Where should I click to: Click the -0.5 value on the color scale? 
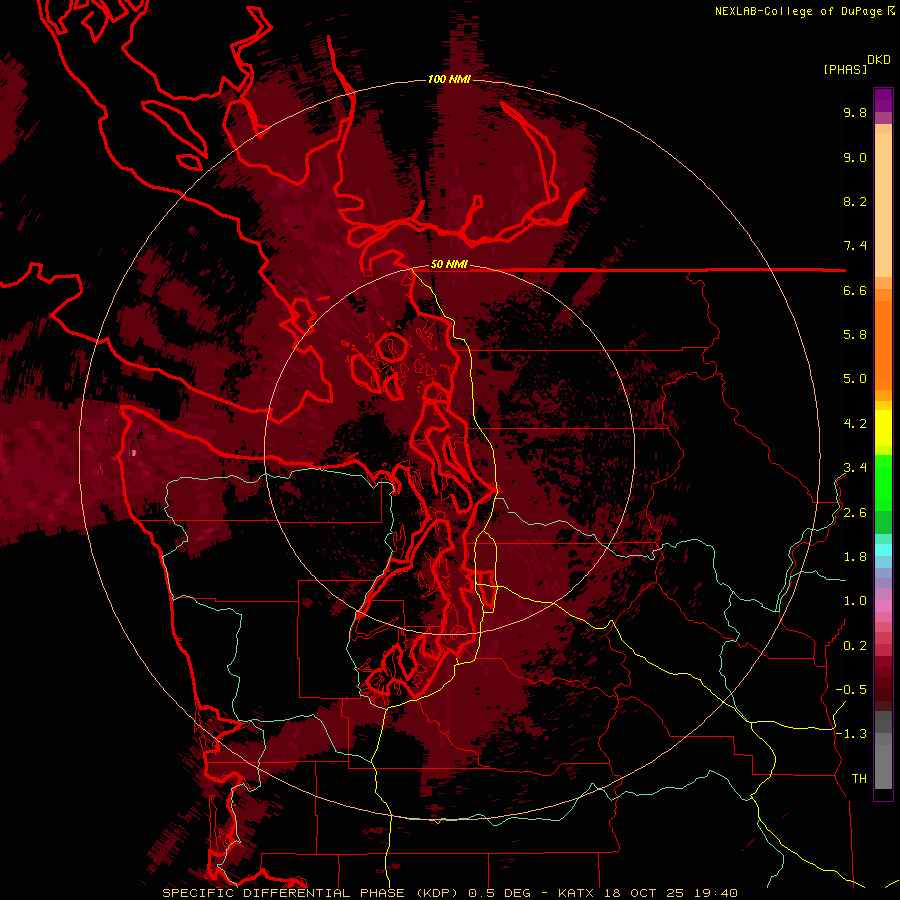click(851, 690)
